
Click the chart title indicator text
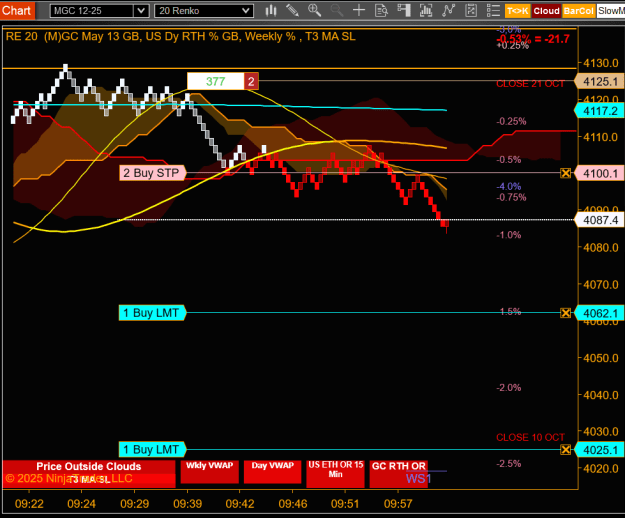coord(181,37)
